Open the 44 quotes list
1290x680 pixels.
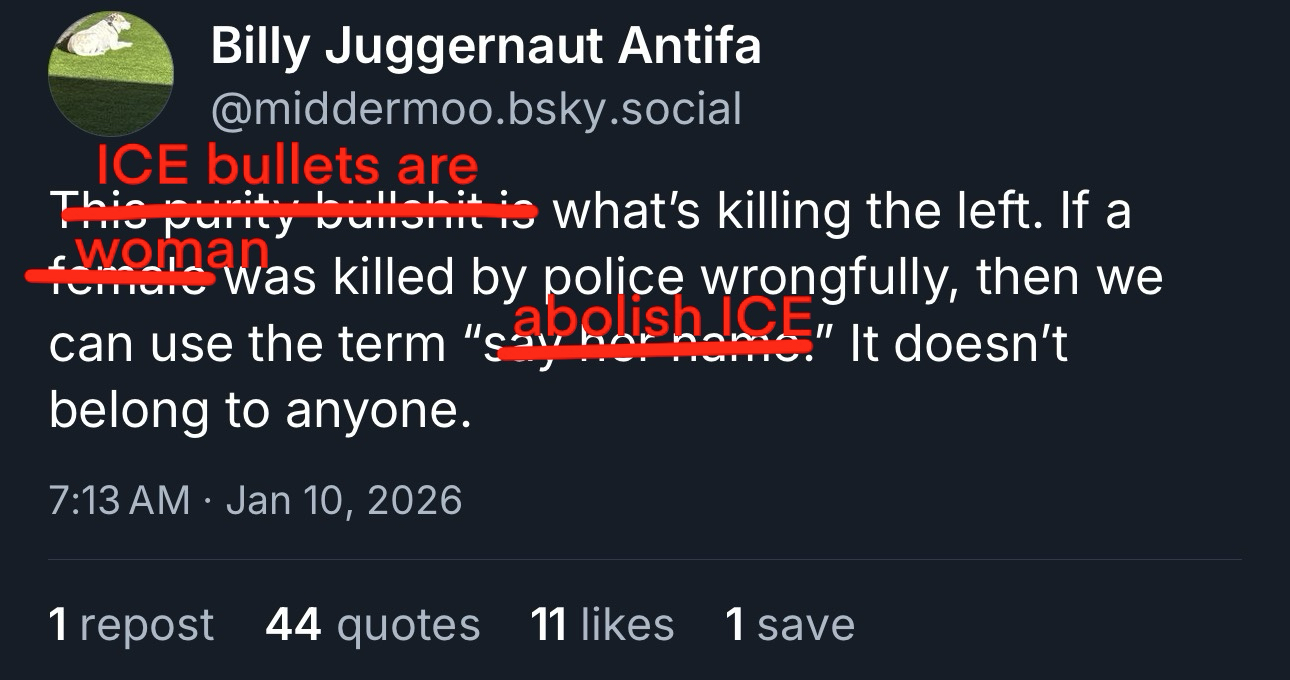[373, 624]
